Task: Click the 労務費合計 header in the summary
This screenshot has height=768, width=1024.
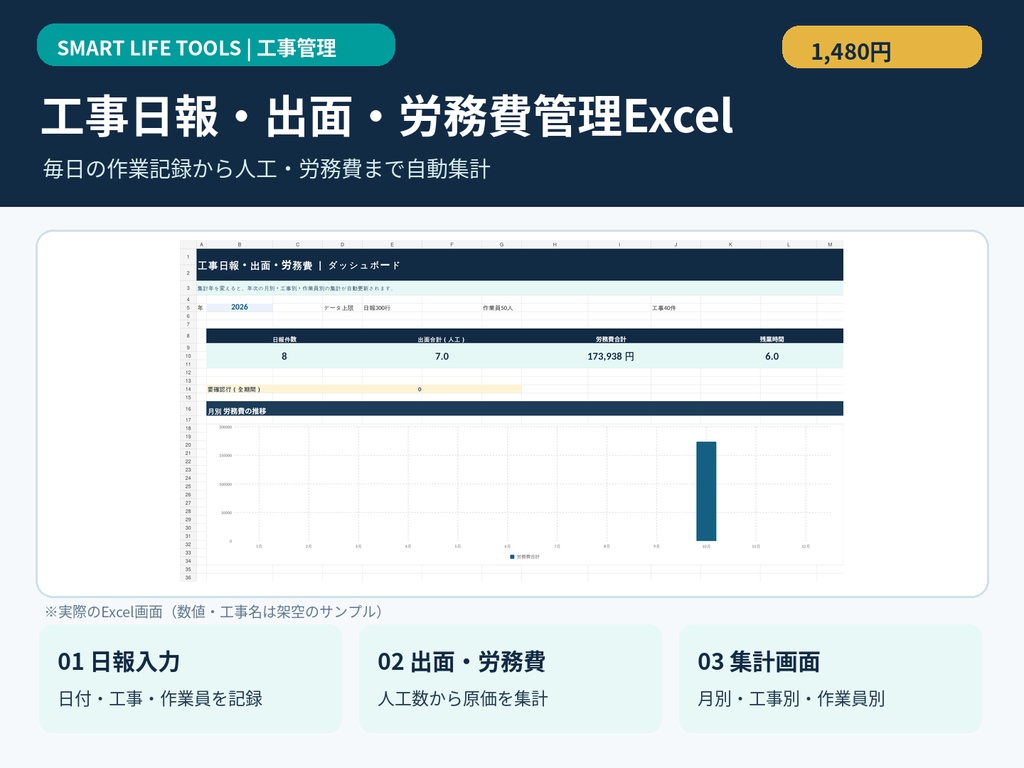Action: tap(611, 340)
